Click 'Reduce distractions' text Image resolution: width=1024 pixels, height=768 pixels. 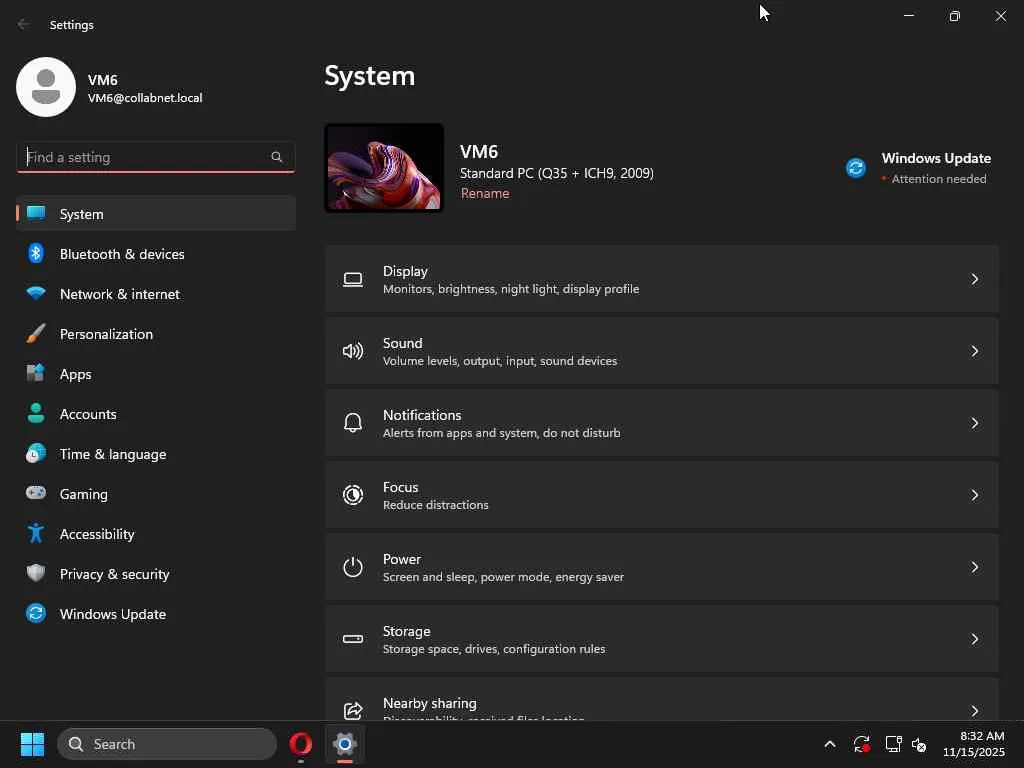coord(436,505)
